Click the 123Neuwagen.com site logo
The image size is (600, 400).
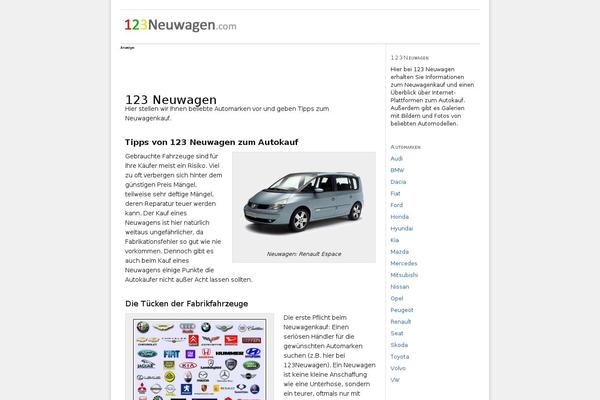[181, 26]
